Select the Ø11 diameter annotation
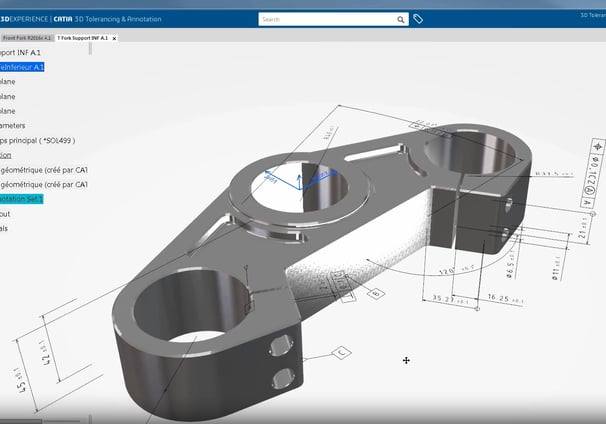The image size is (606, 424). click(555, 267)
